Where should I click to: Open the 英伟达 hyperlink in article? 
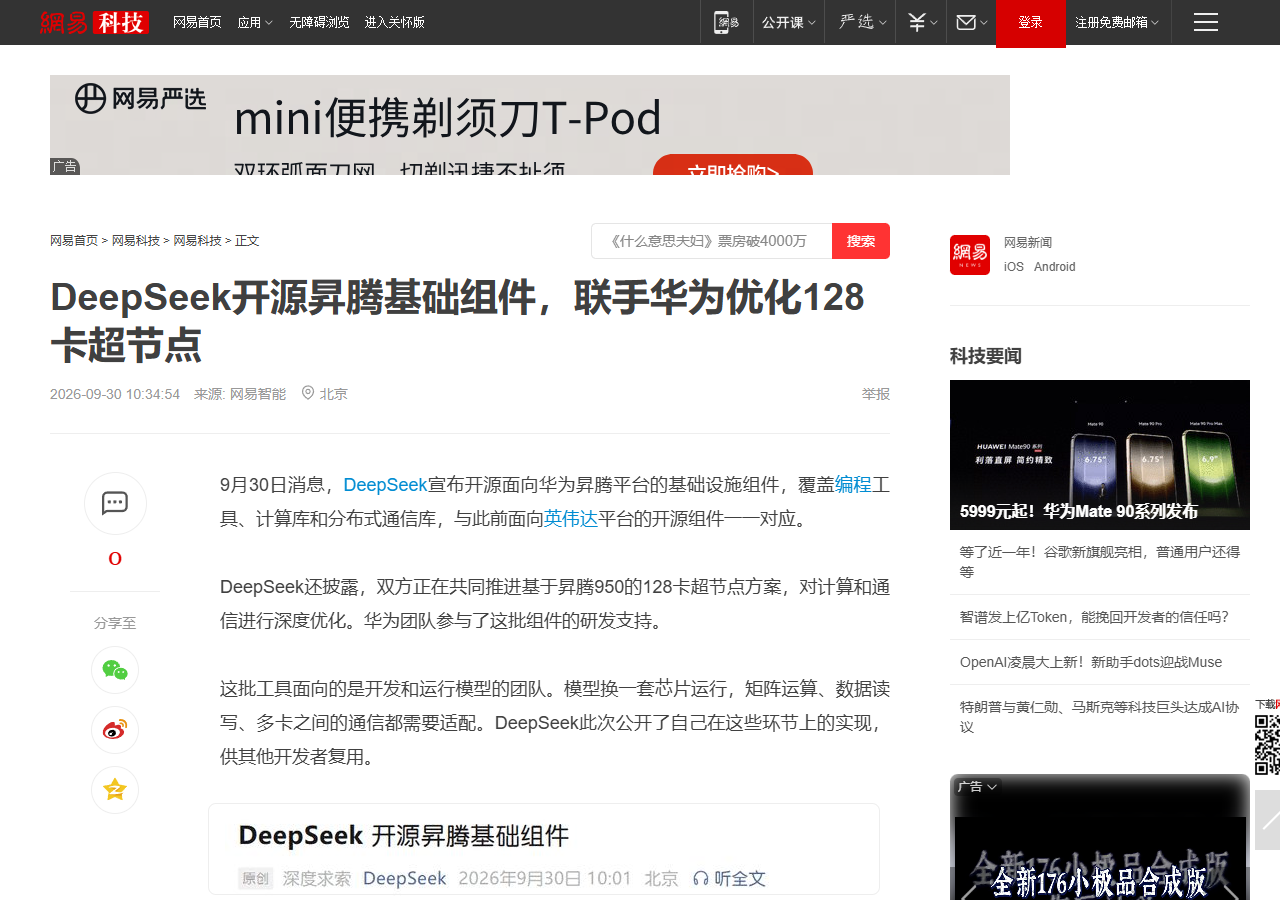571,519
